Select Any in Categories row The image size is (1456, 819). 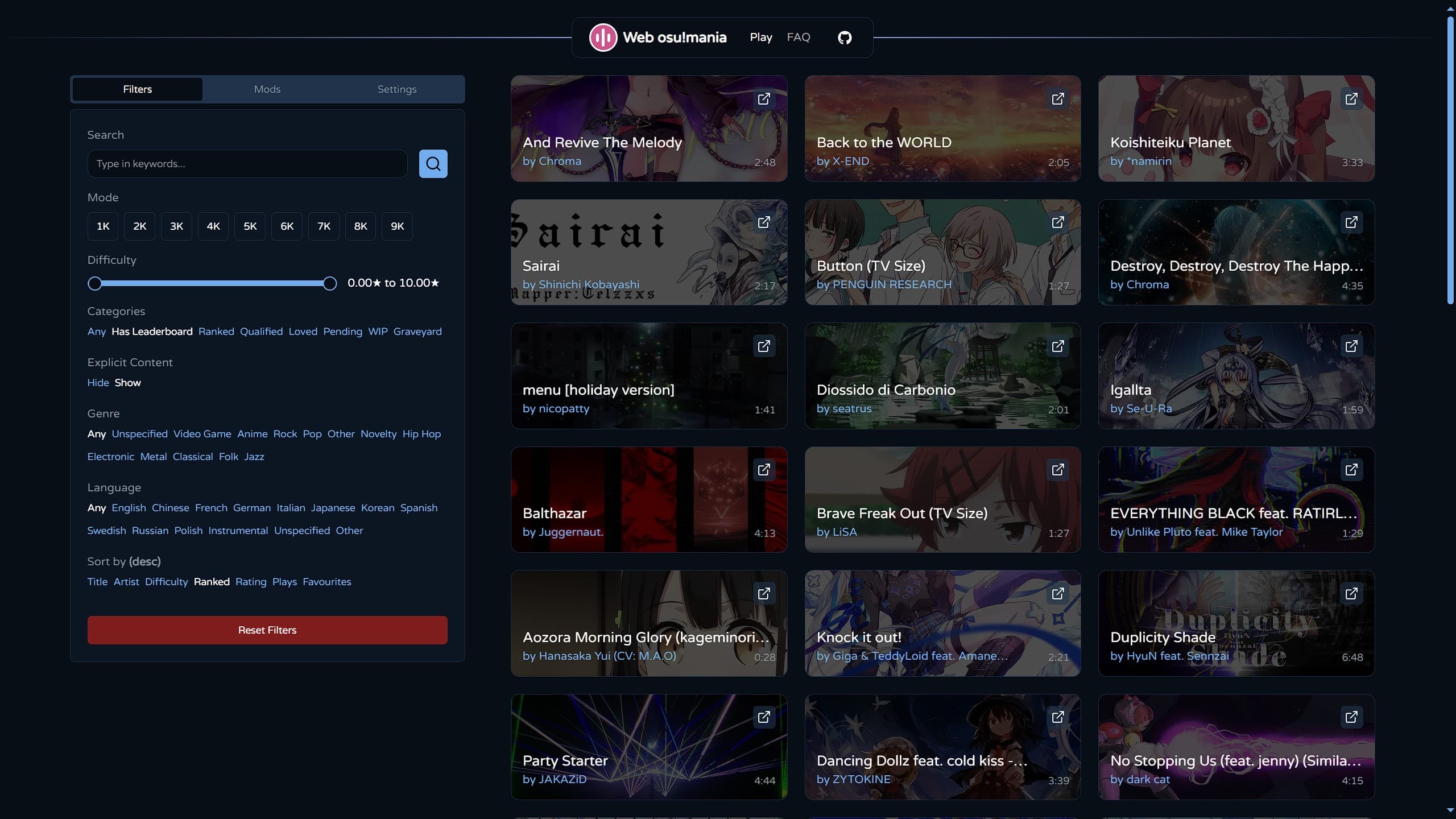97,332
